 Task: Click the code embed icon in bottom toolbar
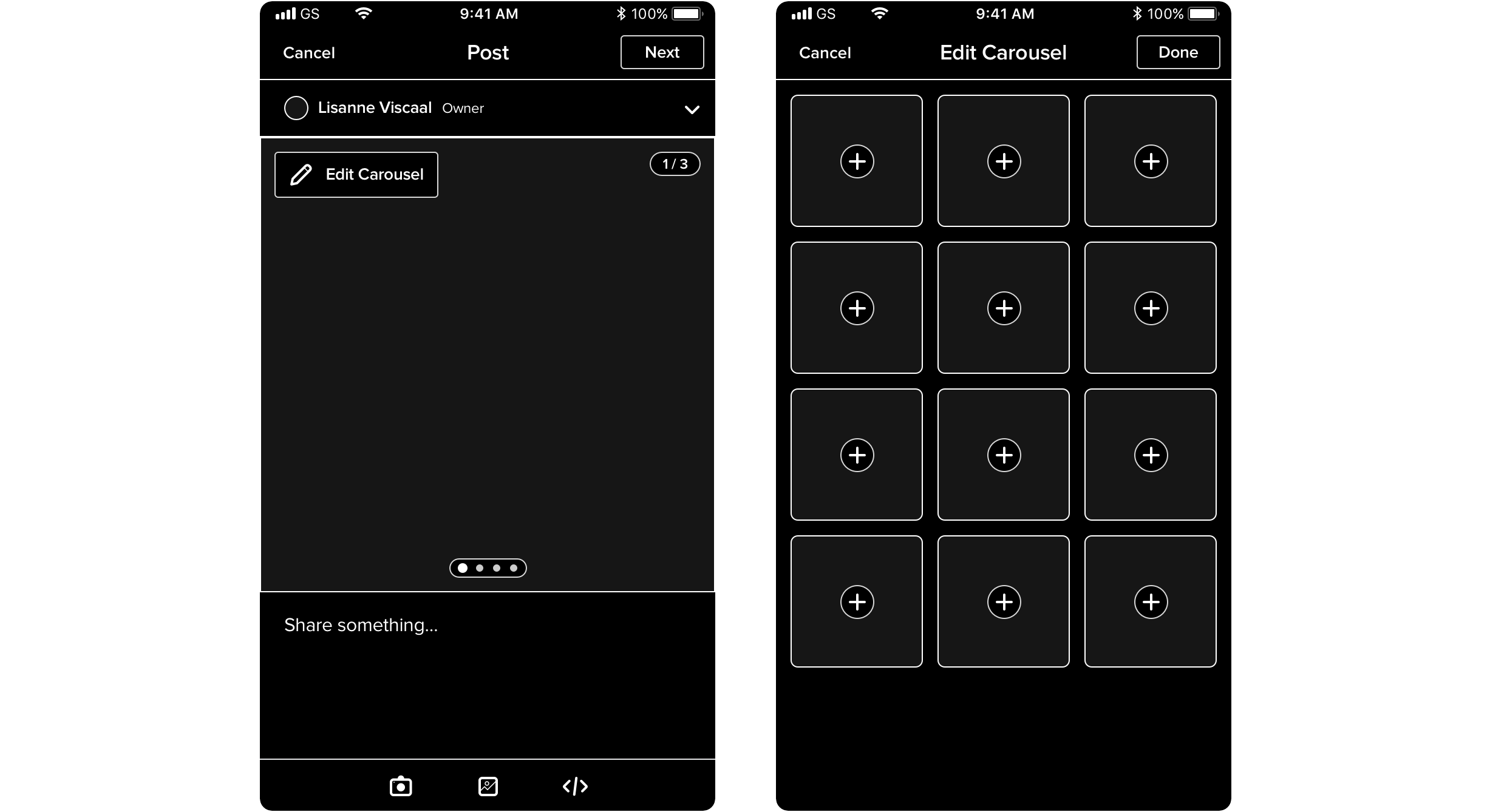point(575,785)
